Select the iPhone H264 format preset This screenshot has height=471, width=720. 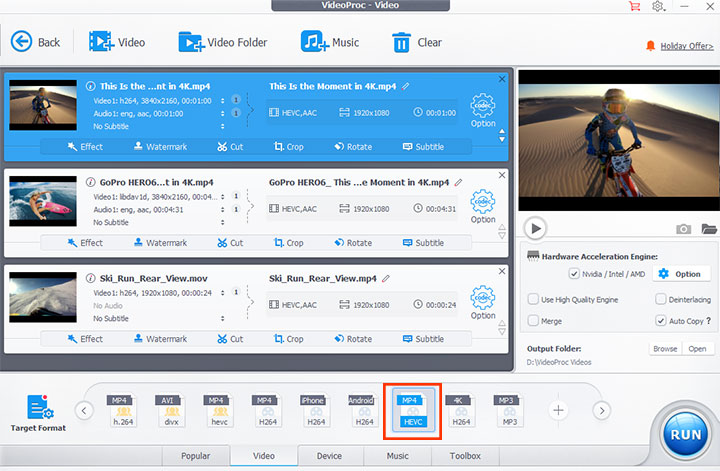[x=315, y=410]
